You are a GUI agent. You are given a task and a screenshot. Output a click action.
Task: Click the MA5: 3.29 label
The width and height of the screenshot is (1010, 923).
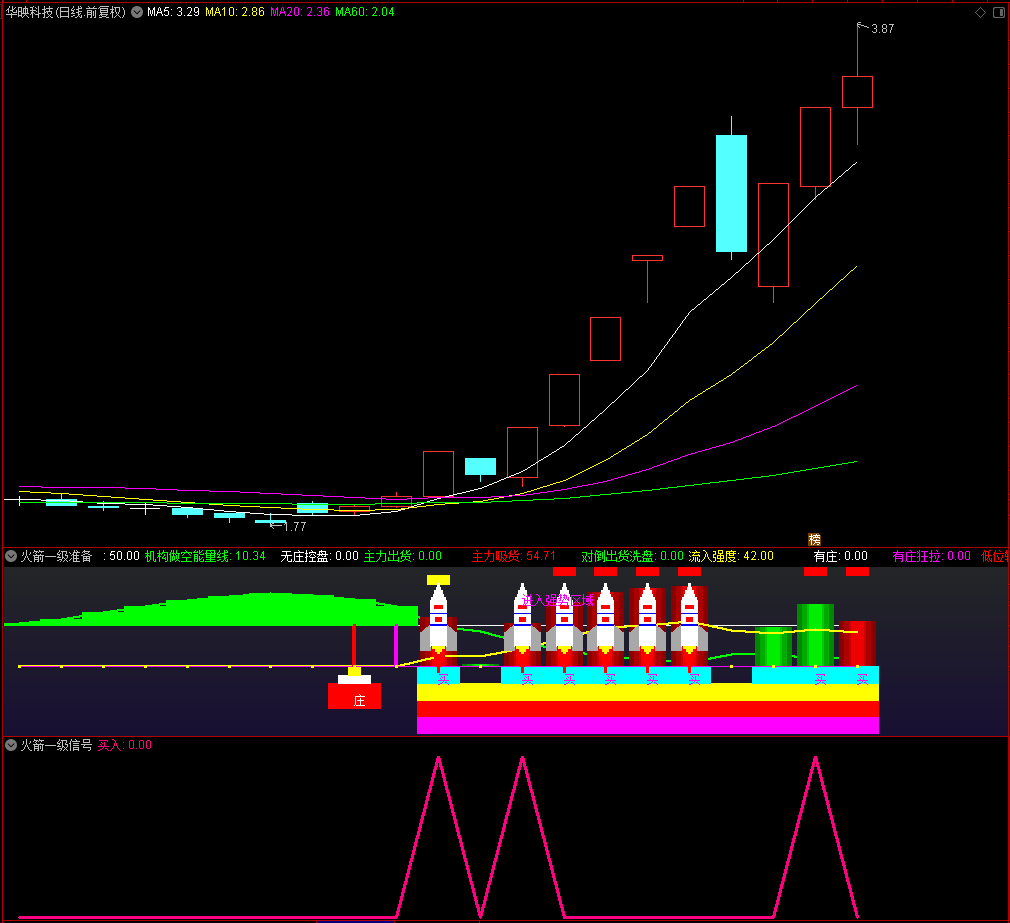pyautogui.click(x=173, y=12)
